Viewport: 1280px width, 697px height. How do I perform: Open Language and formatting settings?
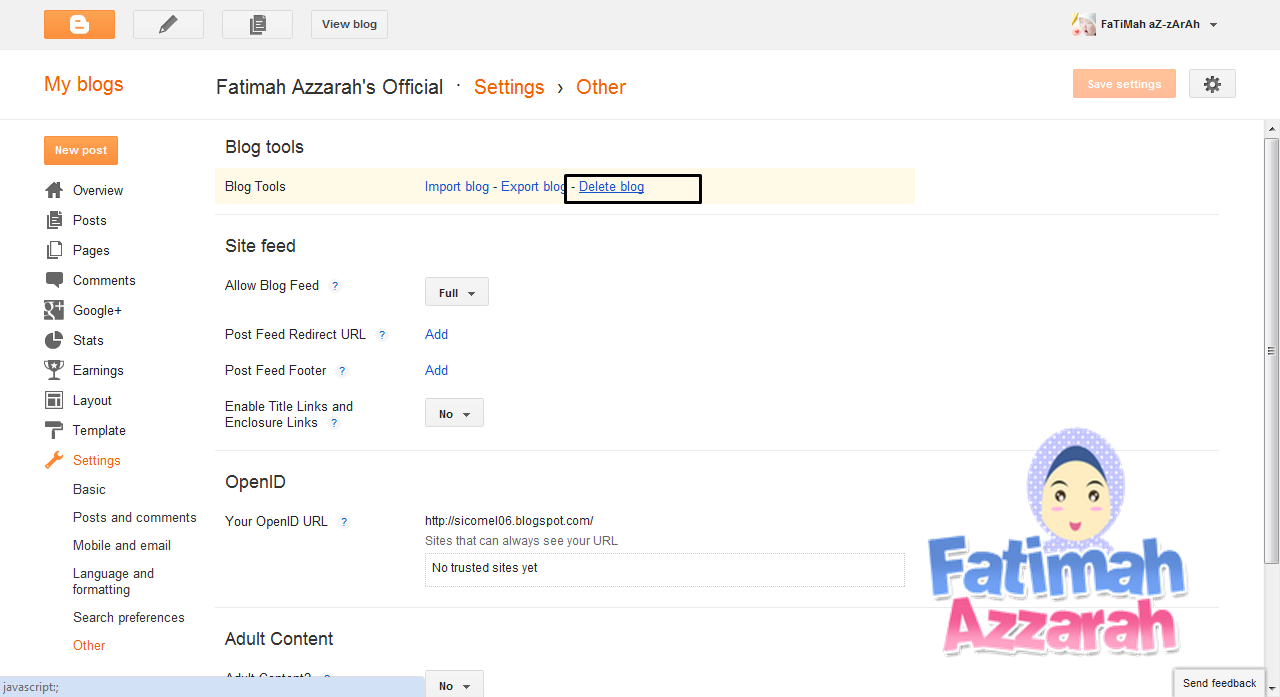pyautogui.click(x=113, y=581)
